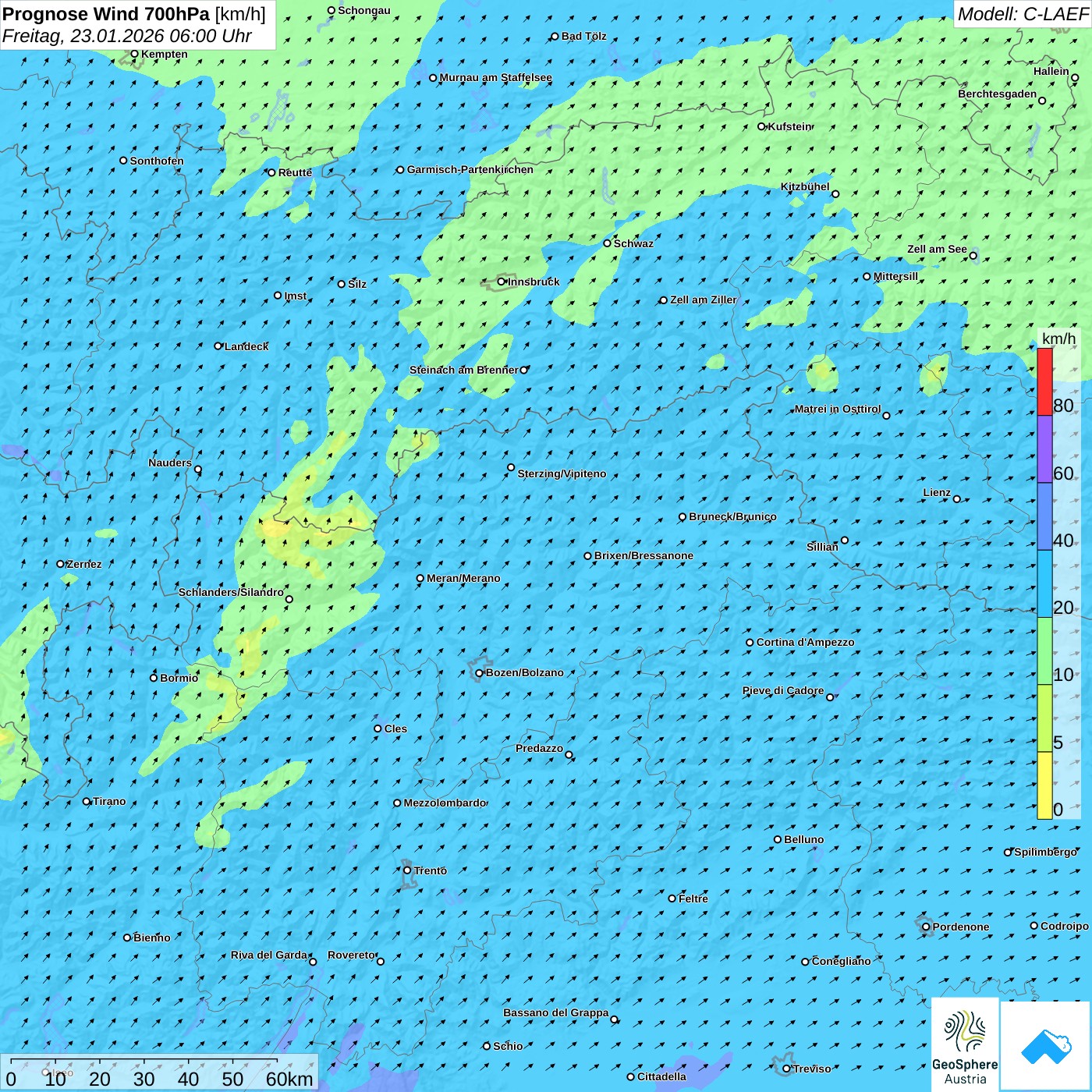The width and height of the screenshot is (1092, 1092).
Task: Click the 'Hallein' label
Action: [1051, 71]
